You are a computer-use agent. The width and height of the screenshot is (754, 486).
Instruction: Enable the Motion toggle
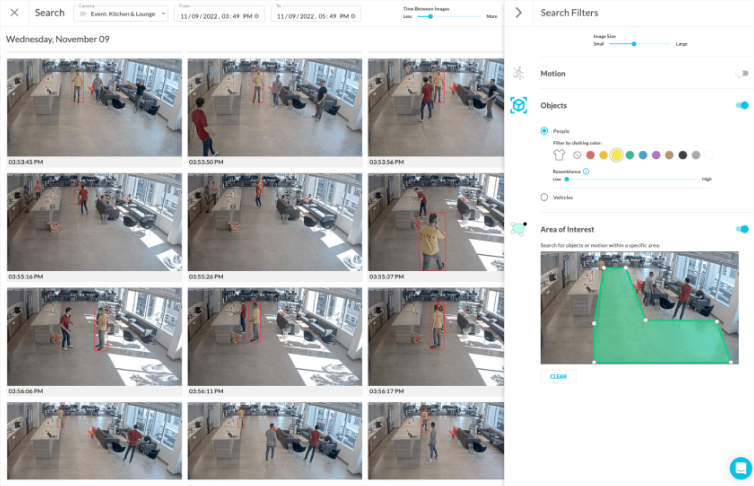741,73
